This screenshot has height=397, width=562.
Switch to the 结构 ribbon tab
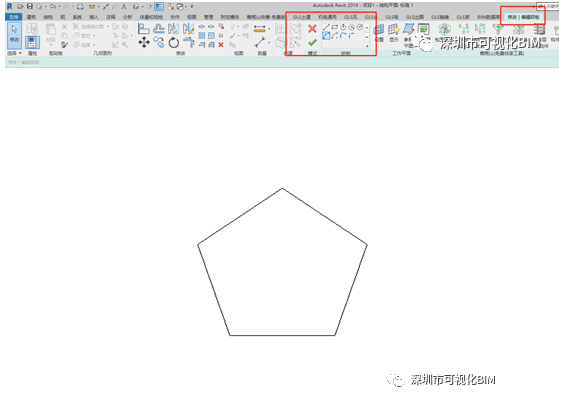[x=48, y=17]
